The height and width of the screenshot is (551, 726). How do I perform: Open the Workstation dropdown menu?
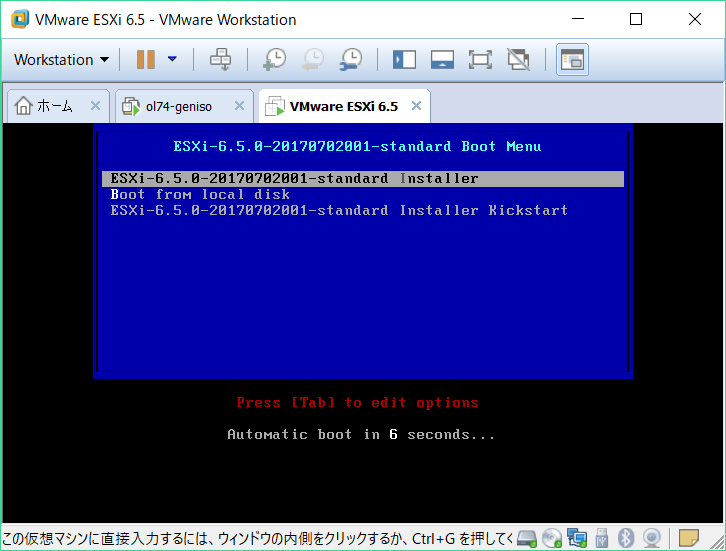61,60
